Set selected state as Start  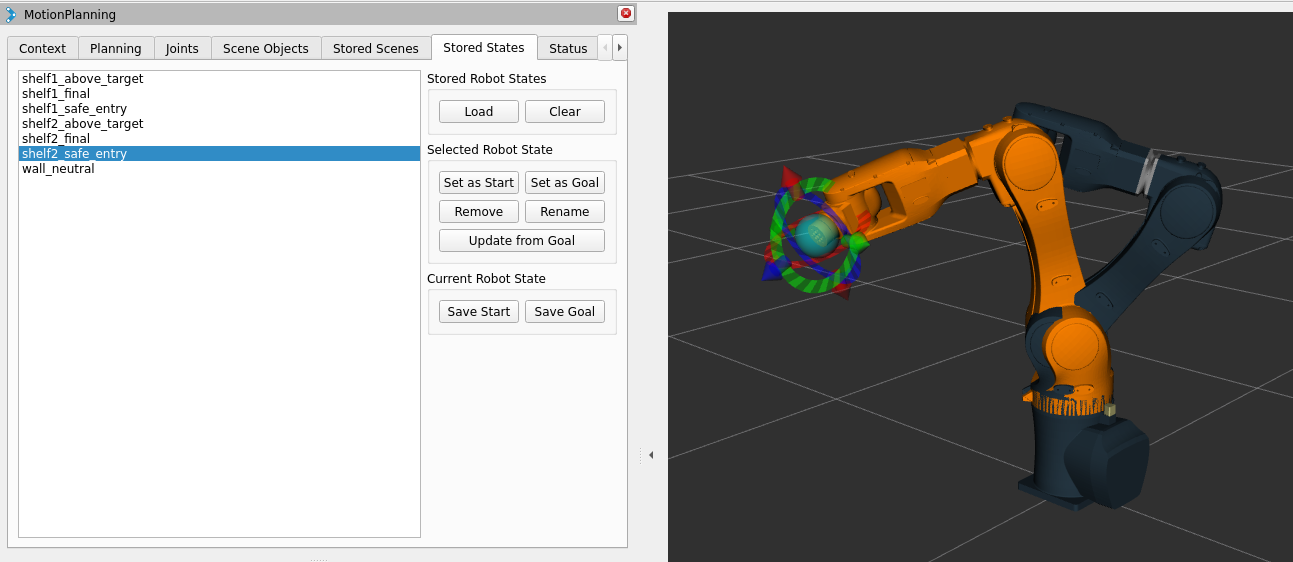(x=479, y=182)
